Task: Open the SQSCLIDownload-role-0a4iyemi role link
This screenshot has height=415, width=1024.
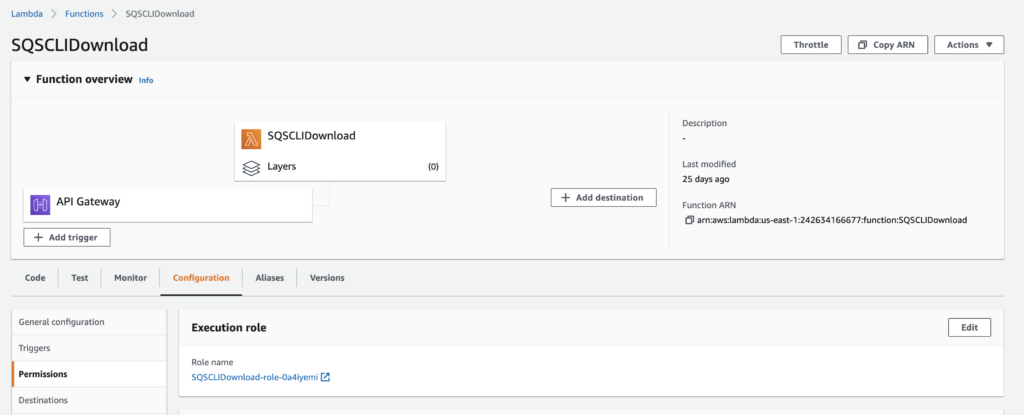Action: click(x=254, y=377)
